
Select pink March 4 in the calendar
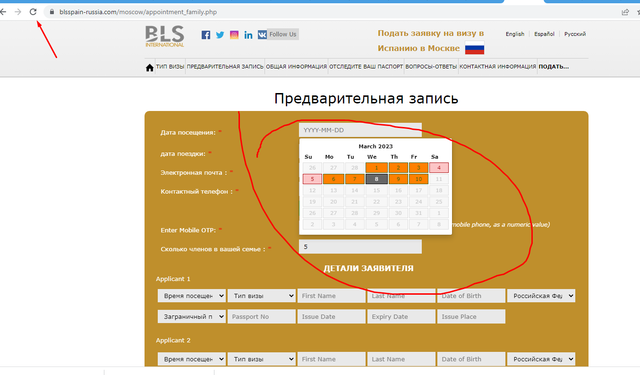click(439, 168)
